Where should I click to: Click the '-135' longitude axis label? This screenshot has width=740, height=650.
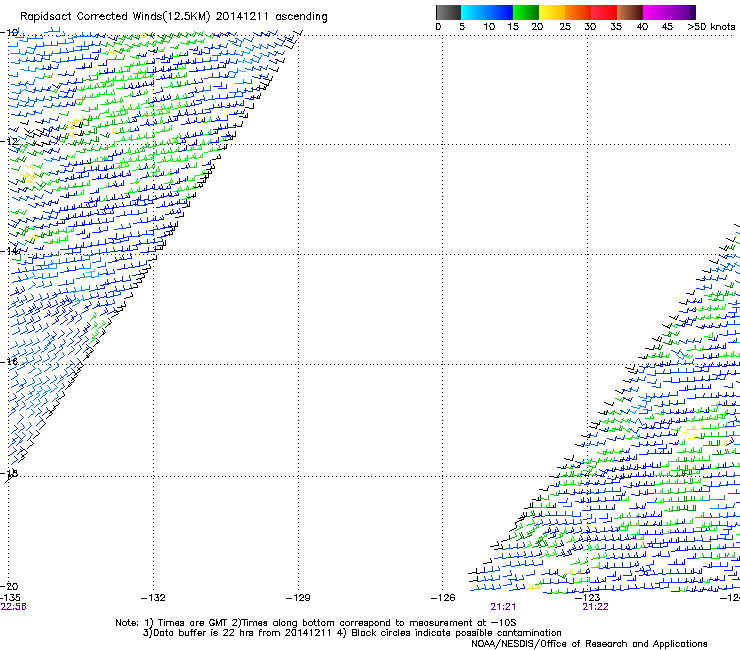(10, 598)
